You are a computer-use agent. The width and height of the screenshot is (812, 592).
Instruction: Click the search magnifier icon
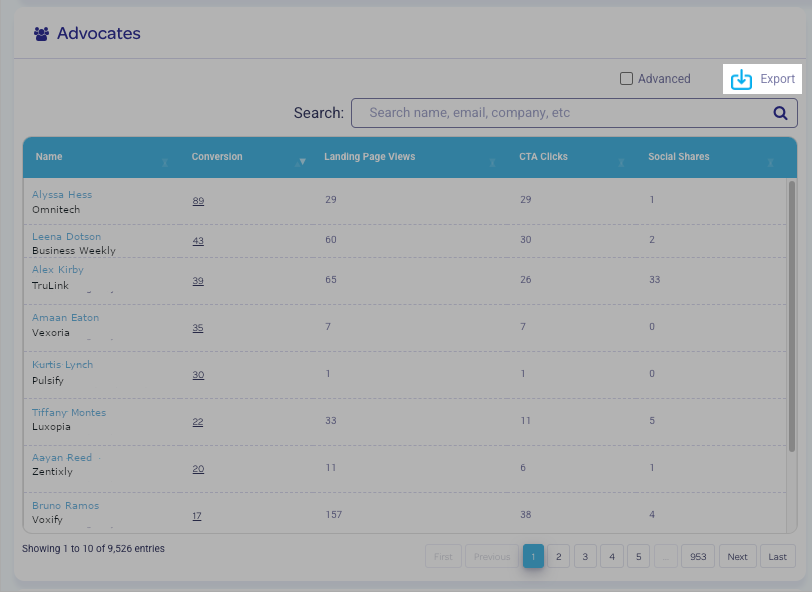pyautogui.click(x=780, y=113)
